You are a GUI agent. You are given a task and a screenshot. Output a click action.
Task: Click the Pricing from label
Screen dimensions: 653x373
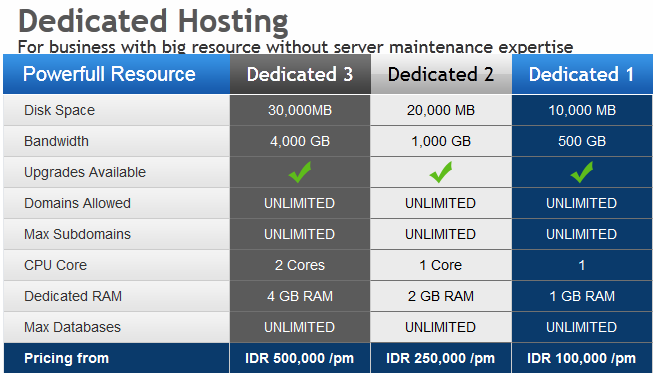[x=67, y=358]
